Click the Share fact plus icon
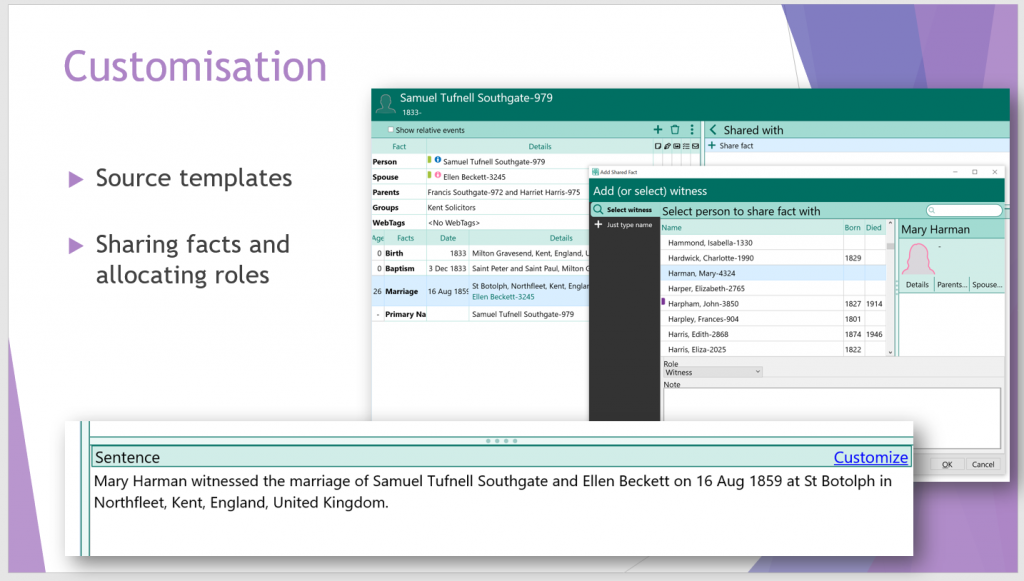 [x=712, y=146]
